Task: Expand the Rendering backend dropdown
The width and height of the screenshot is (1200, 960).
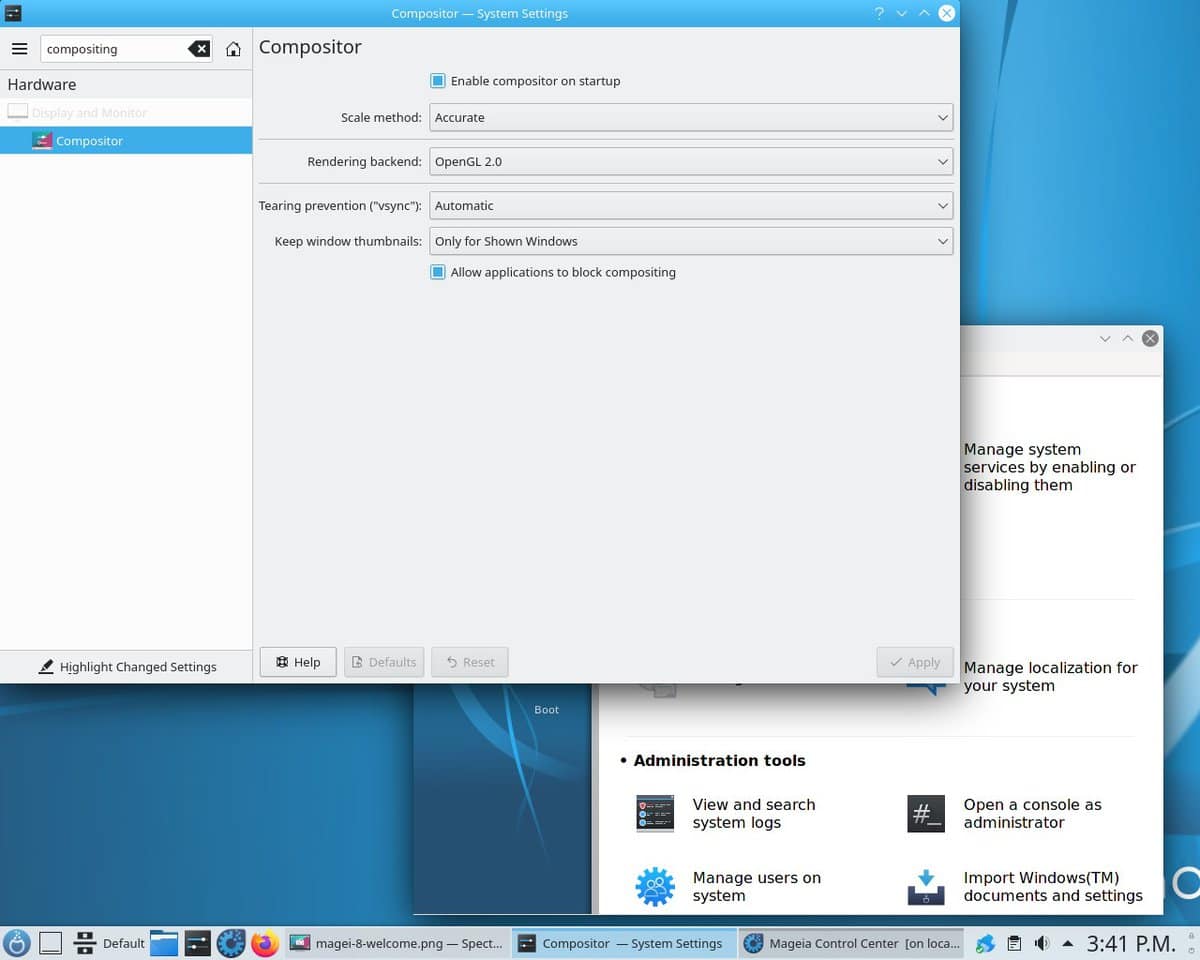Action: tap(690, 162)
